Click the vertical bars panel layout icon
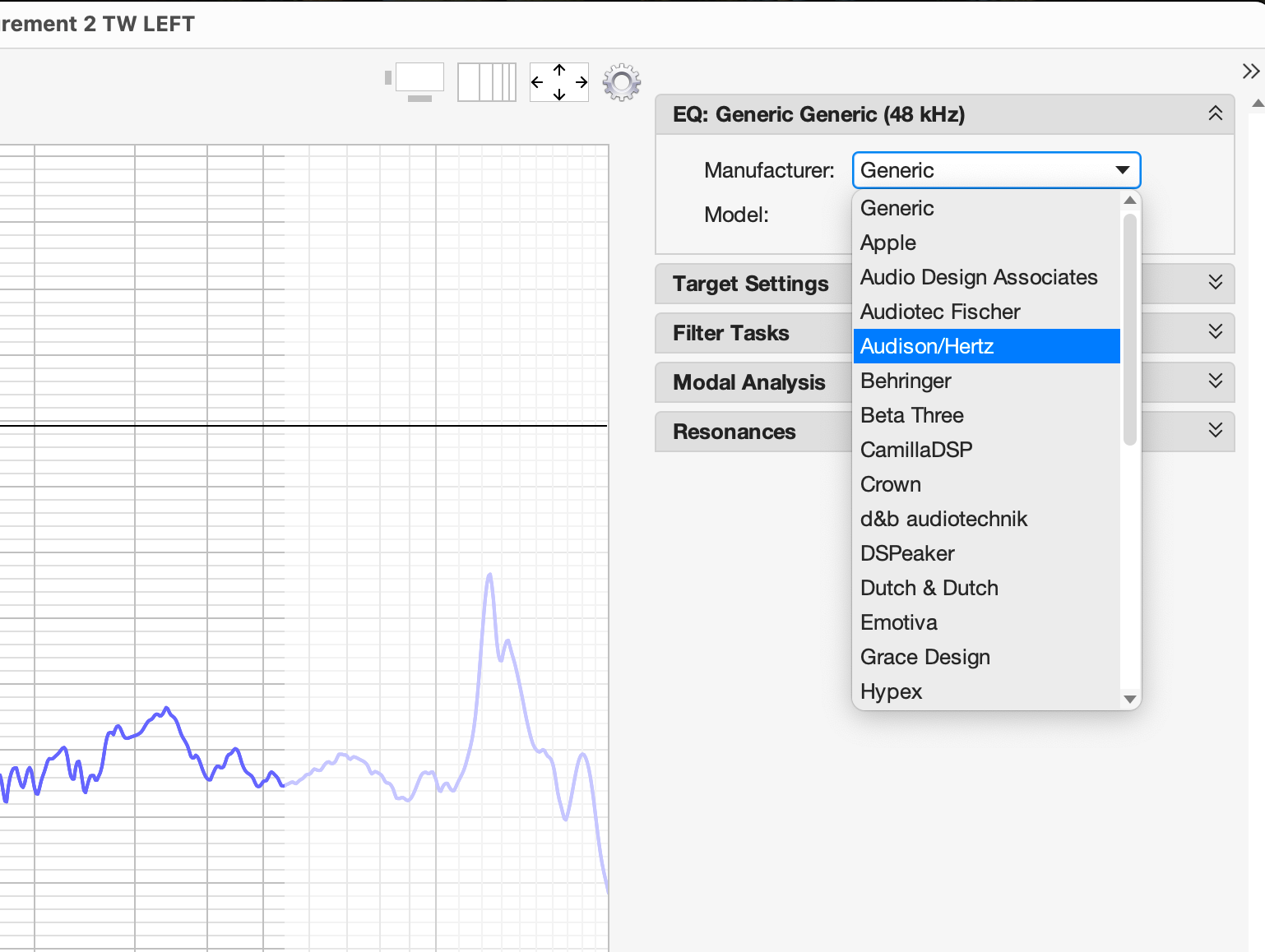Viewport: 1265px width, 952px height. pyautogui.click(x=487, y=82)
